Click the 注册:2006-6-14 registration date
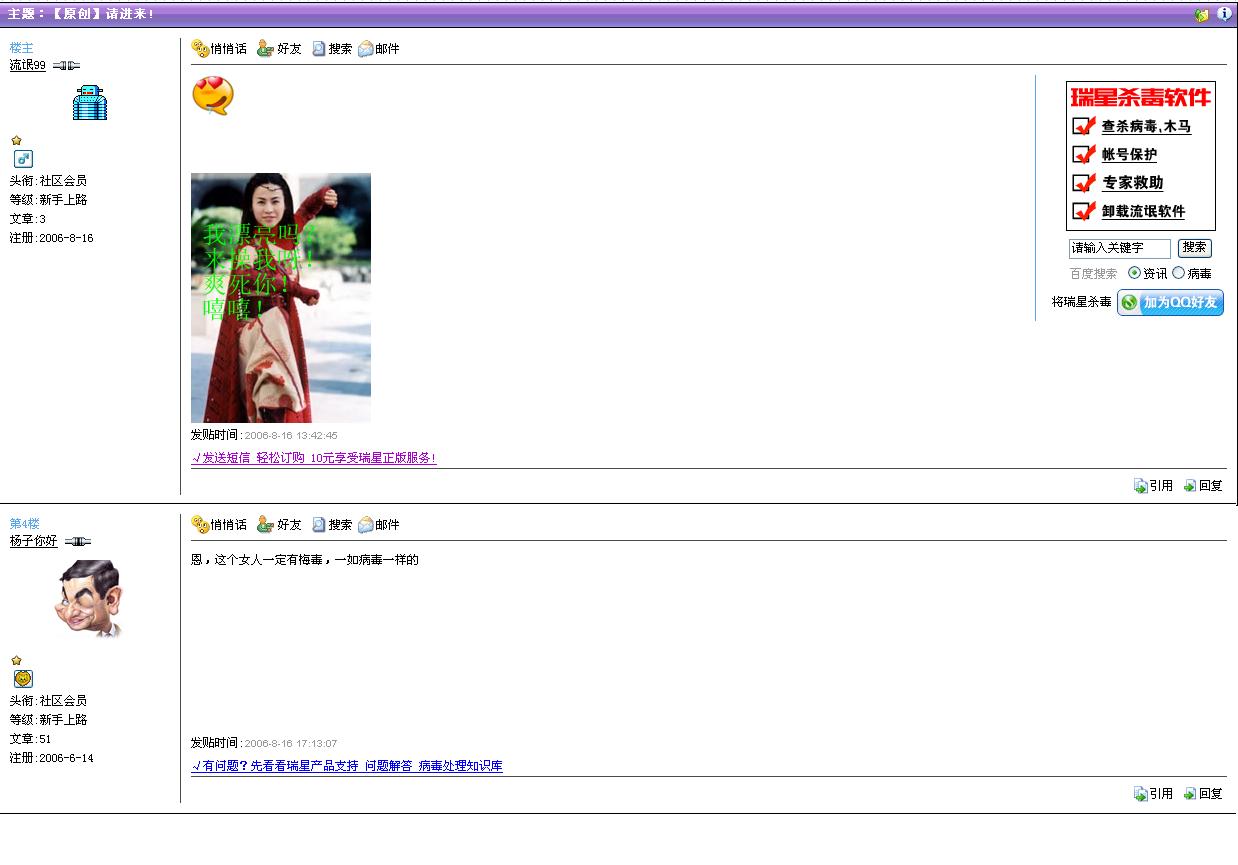Viewport: 1238px width, 865px height. [52, 758]
